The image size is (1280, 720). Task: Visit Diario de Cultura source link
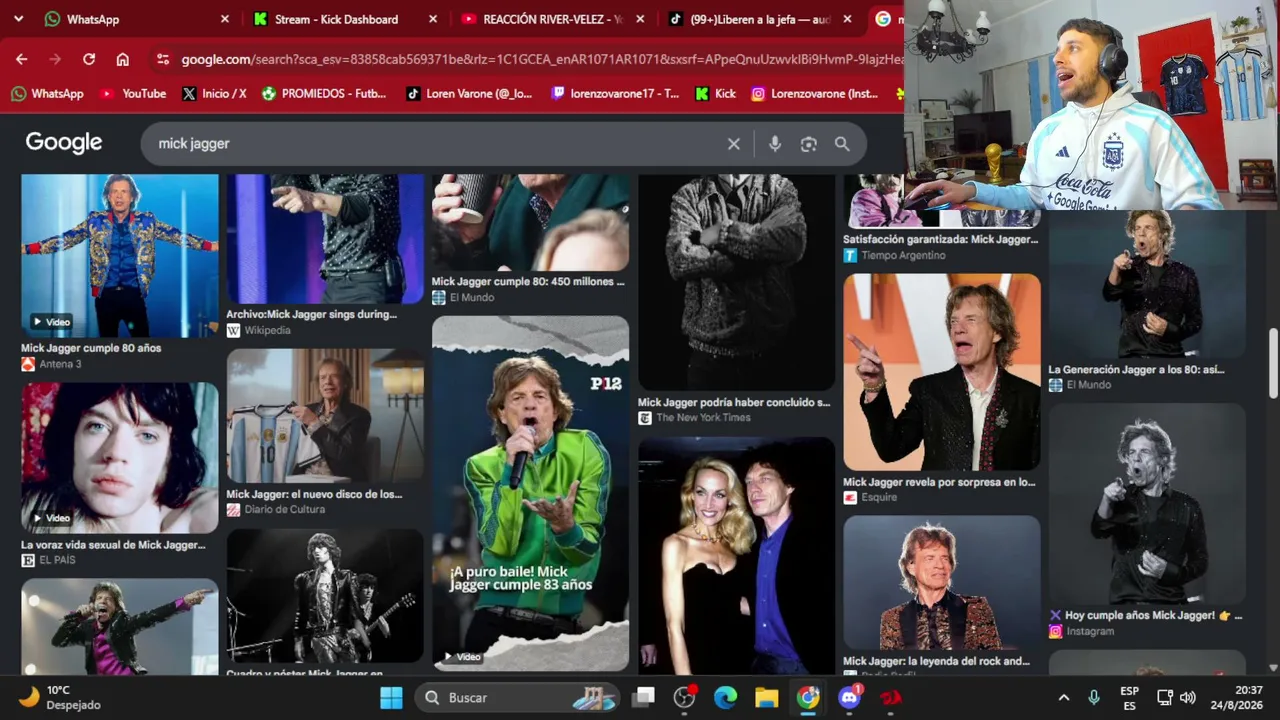click(276, 509)
